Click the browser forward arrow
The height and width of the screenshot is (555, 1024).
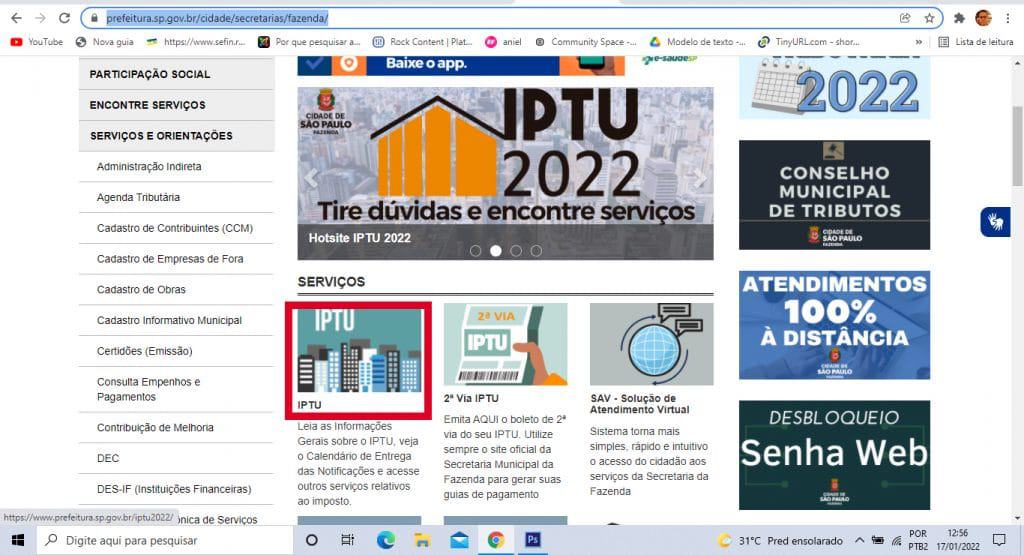point(40,18)
